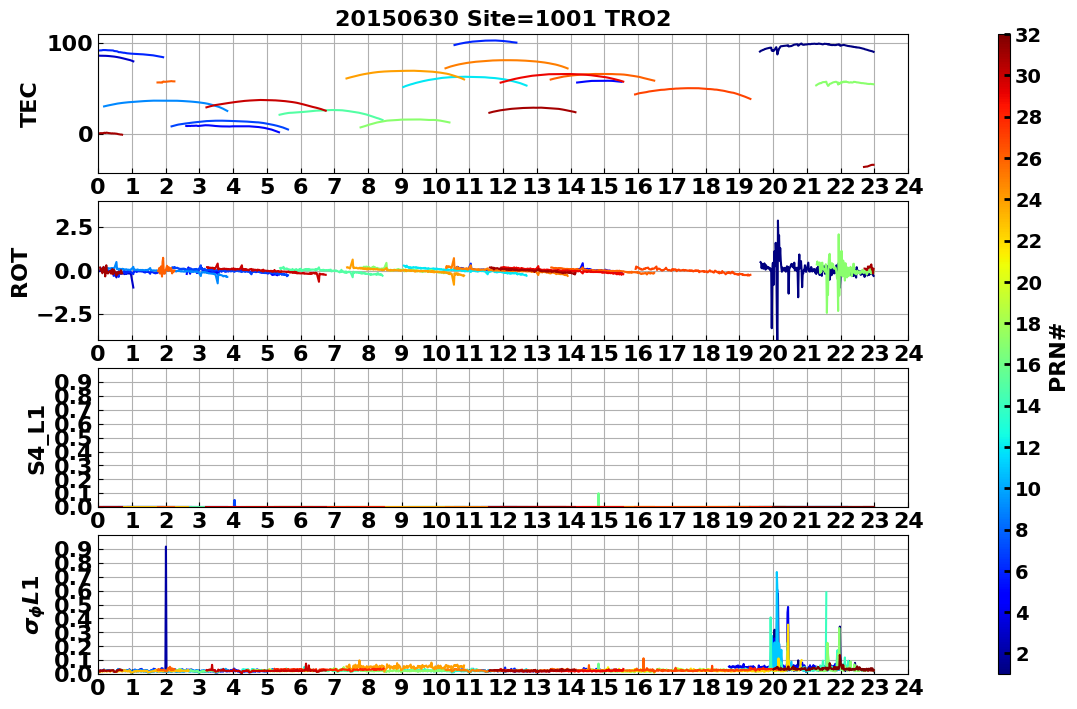This screenshot has height=709, width=1077.
Task: Click the plot title "20150630 Site=1001 TRO2"
Action: pyautogui.click(x=503, y=19)
